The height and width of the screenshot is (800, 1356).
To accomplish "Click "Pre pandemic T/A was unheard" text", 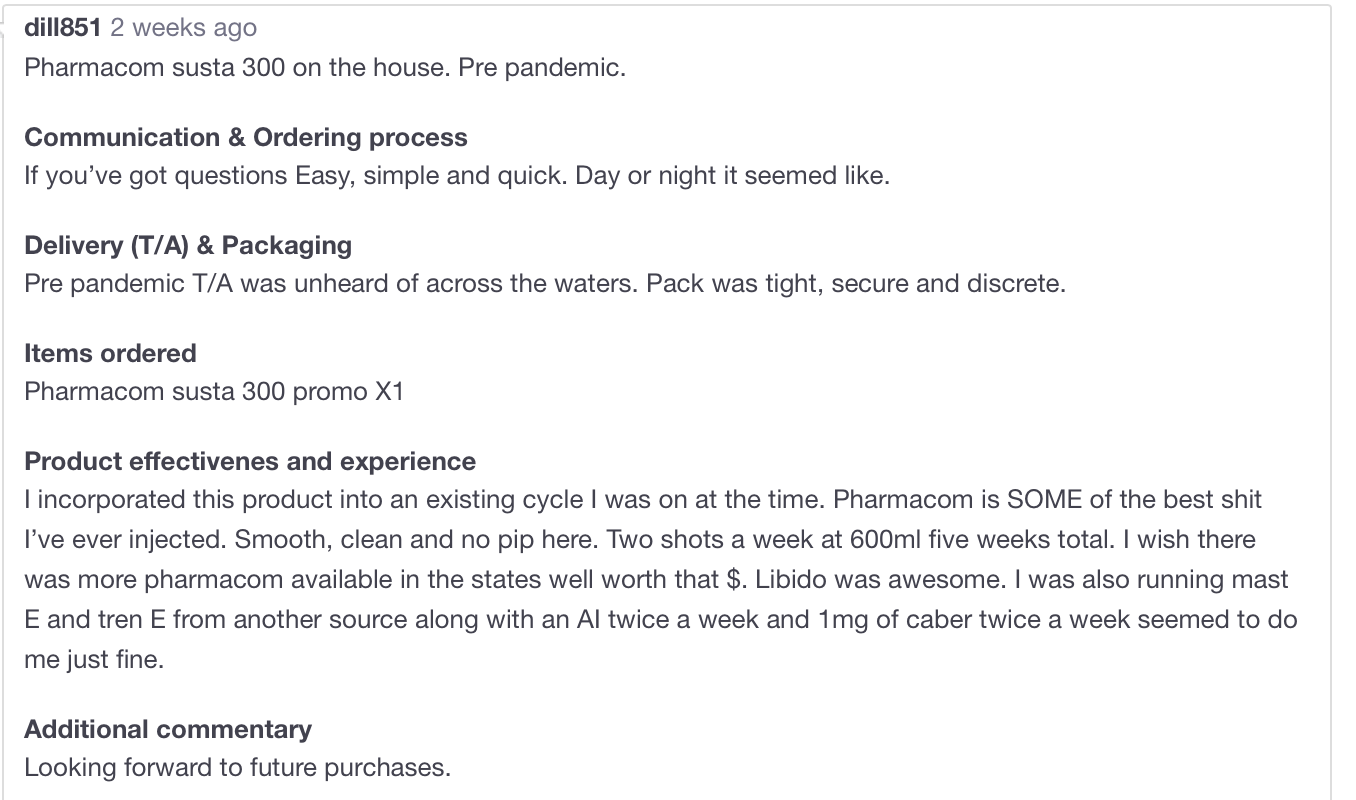I will (x=220, y=284).
